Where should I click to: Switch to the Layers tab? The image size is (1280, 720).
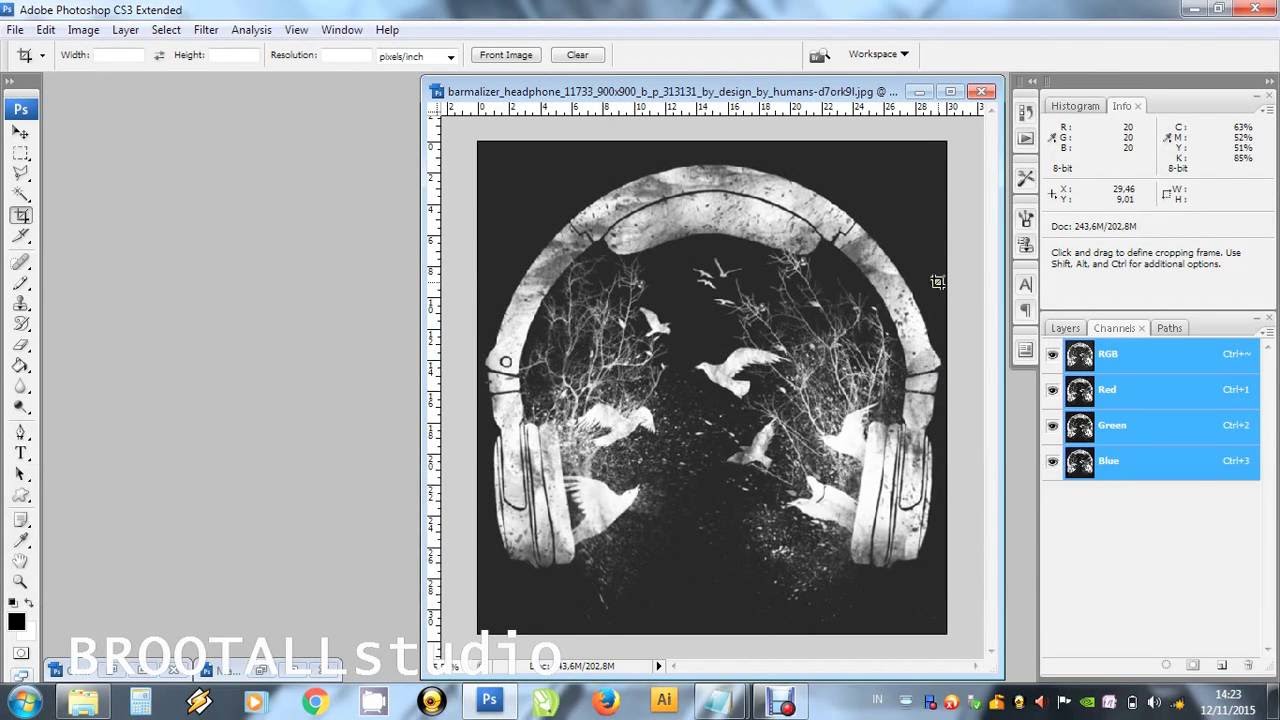1065,328
